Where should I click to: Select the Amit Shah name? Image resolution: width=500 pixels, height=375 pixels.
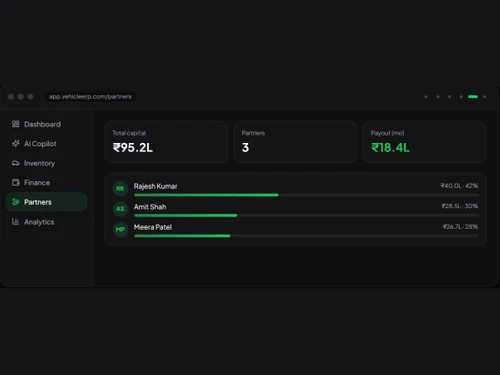[150, 207]
